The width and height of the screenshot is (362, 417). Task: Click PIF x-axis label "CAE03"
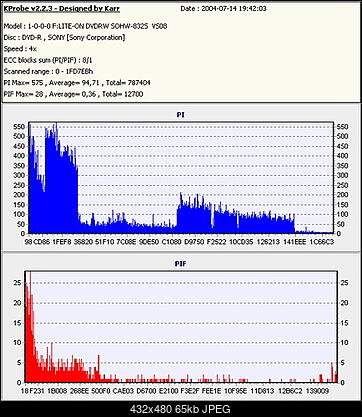[123, 391]
